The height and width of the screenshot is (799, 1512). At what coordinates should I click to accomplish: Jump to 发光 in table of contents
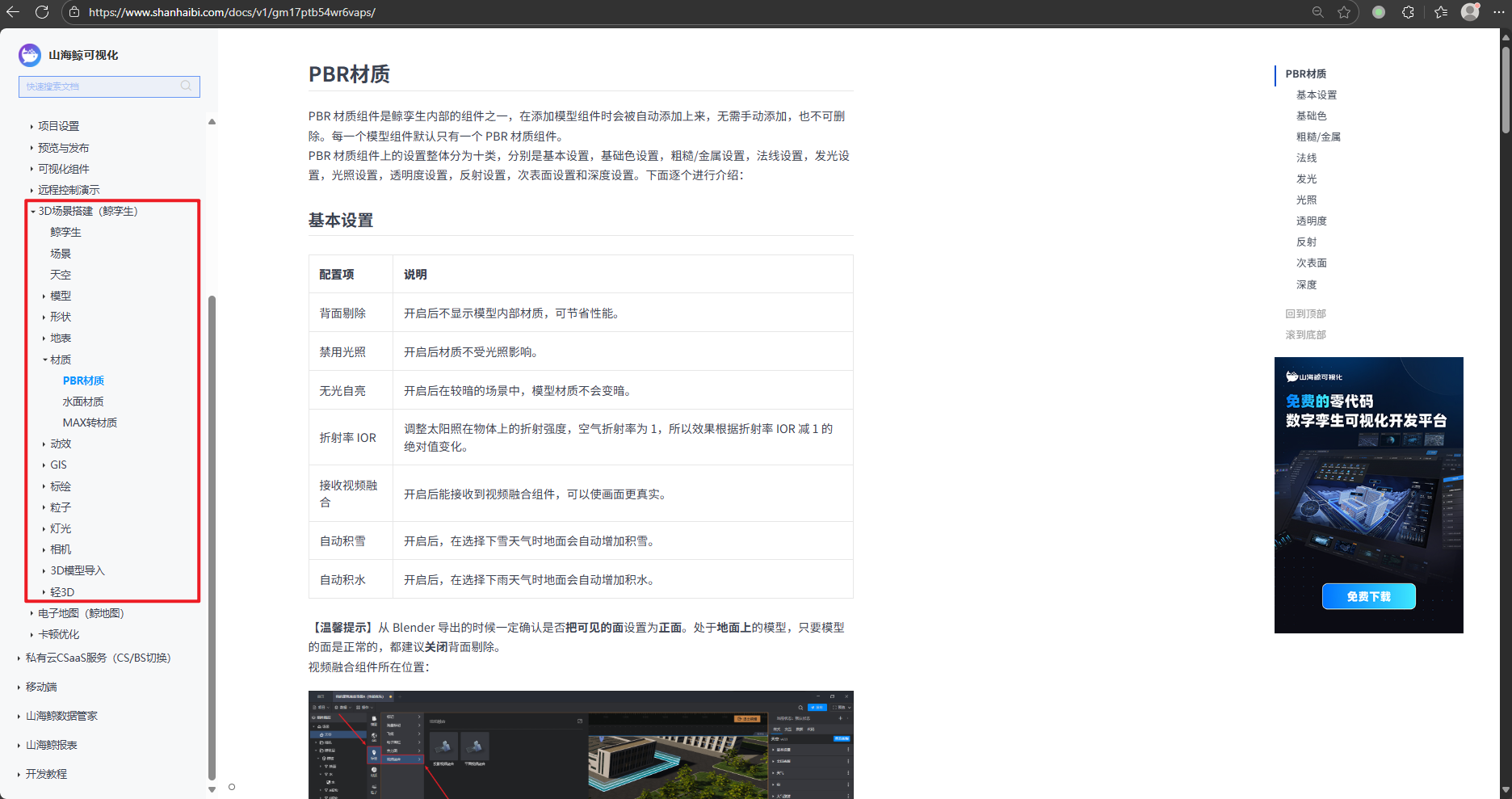pyautogui.click(x=1306, y=179)
